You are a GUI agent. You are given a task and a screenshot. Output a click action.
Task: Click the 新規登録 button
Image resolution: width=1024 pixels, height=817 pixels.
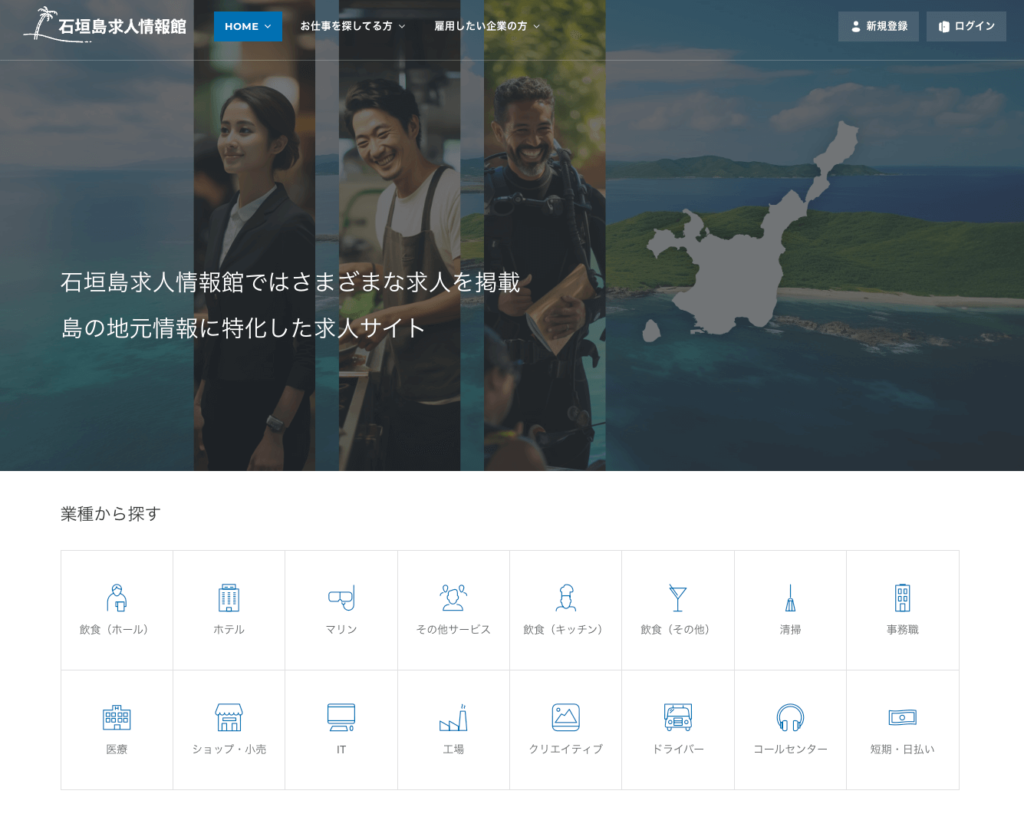point(878,26)
